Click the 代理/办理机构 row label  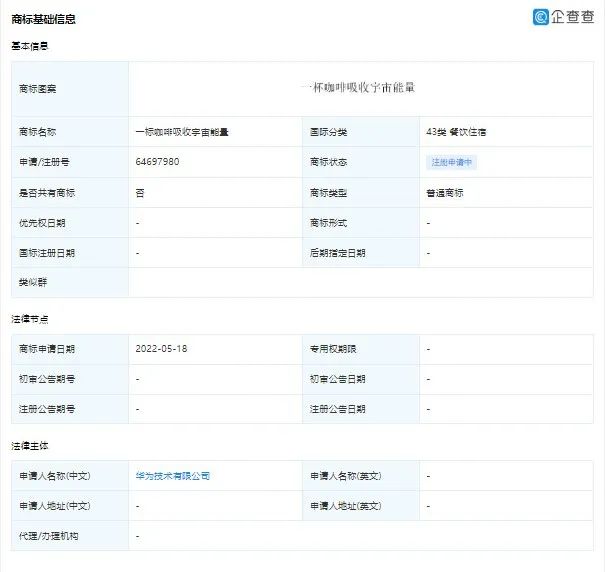click(48, 536)
